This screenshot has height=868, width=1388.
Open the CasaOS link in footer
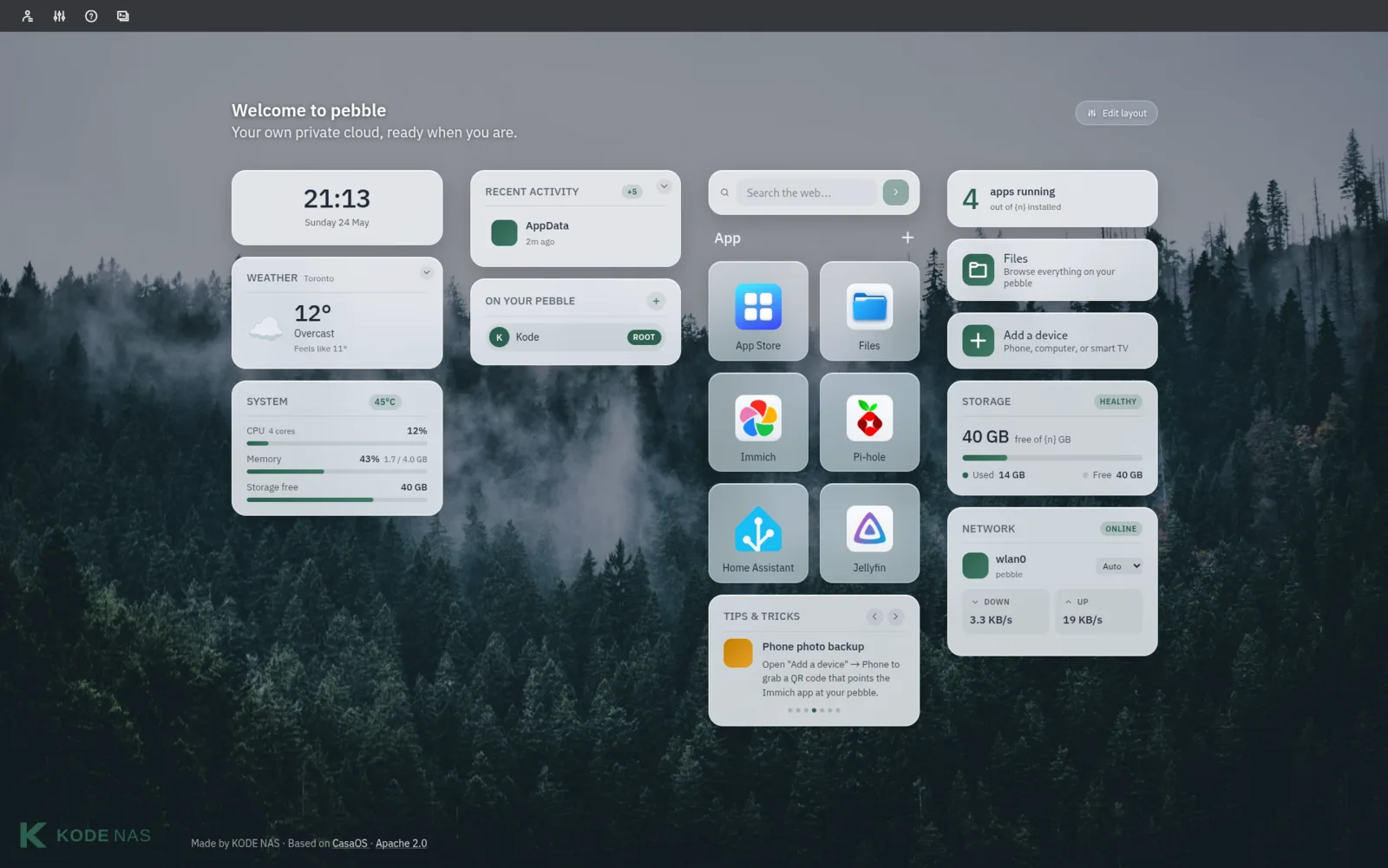pyautogui.click(x=350, y=843)
